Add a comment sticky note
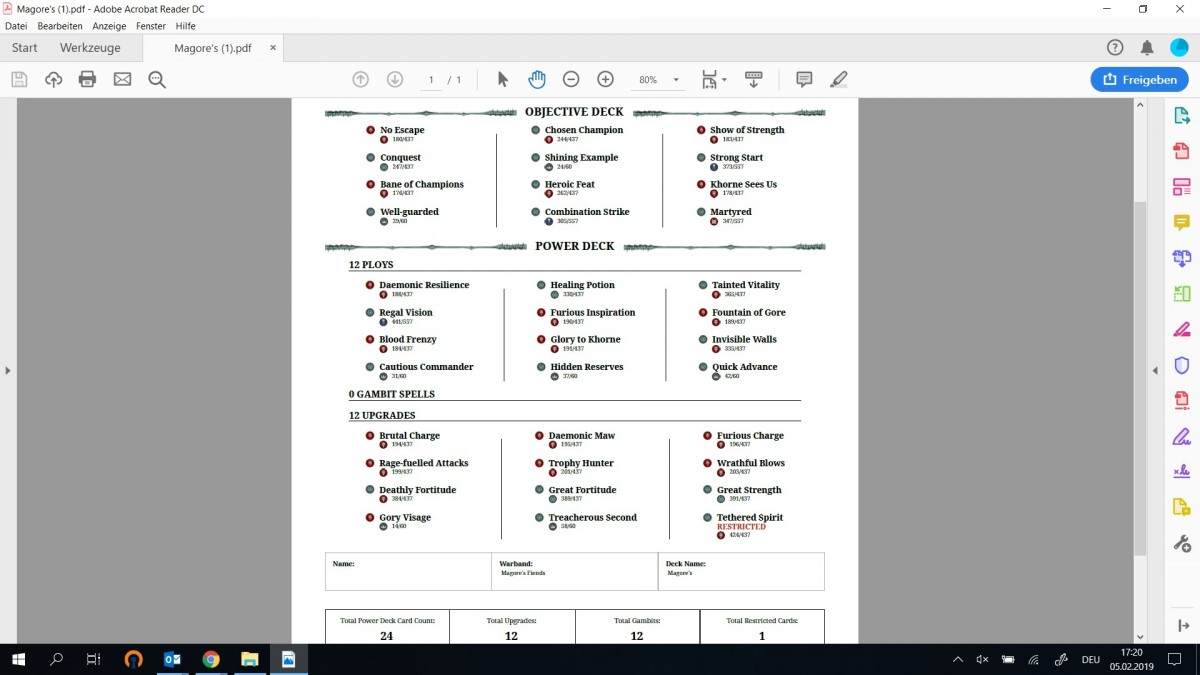Image resolution: width=1200 pixels, height=675 pixels. (x=804, y=79)
